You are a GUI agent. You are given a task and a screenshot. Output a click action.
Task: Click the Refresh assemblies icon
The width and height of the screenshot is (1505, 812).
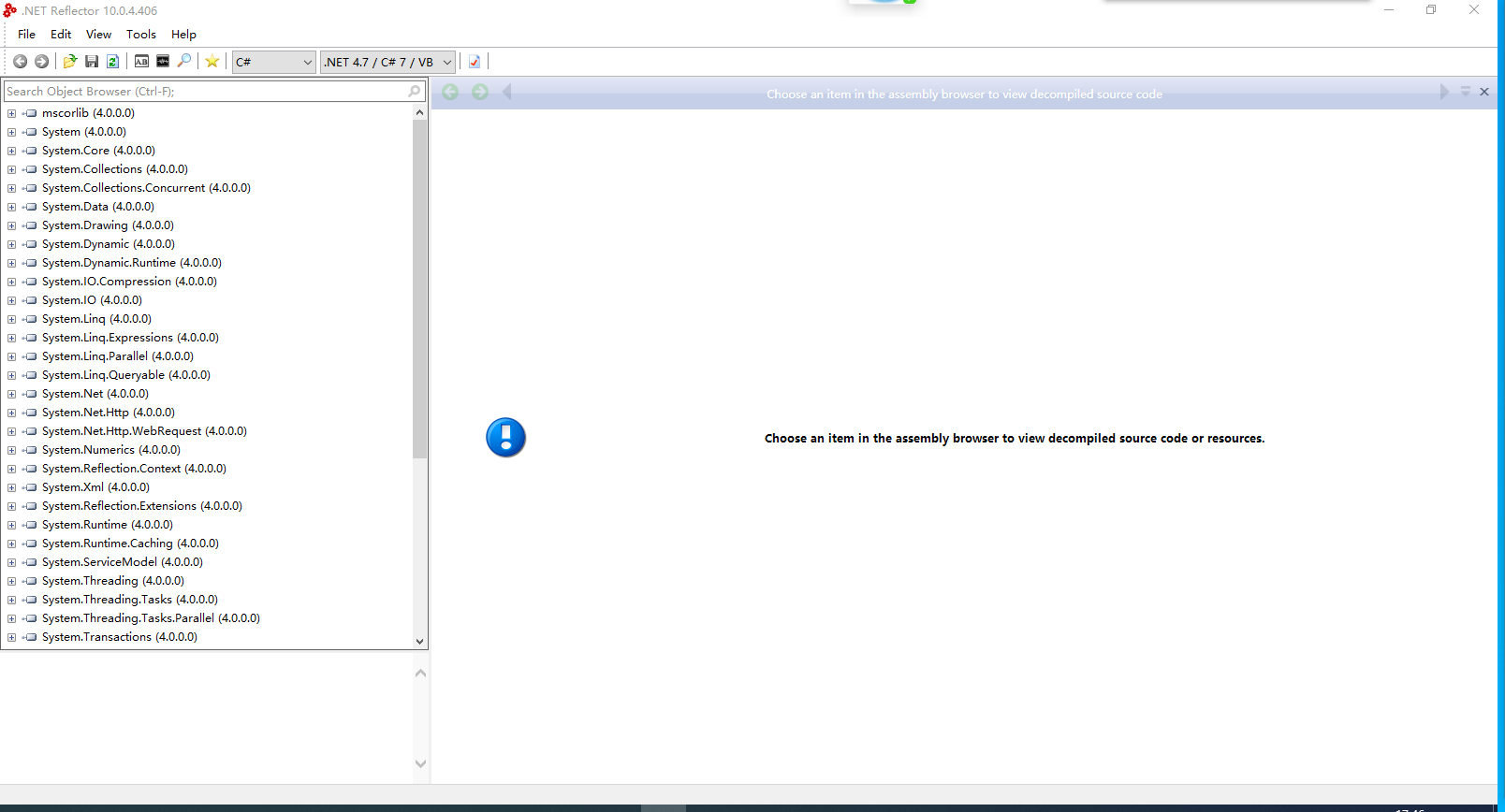112,62
